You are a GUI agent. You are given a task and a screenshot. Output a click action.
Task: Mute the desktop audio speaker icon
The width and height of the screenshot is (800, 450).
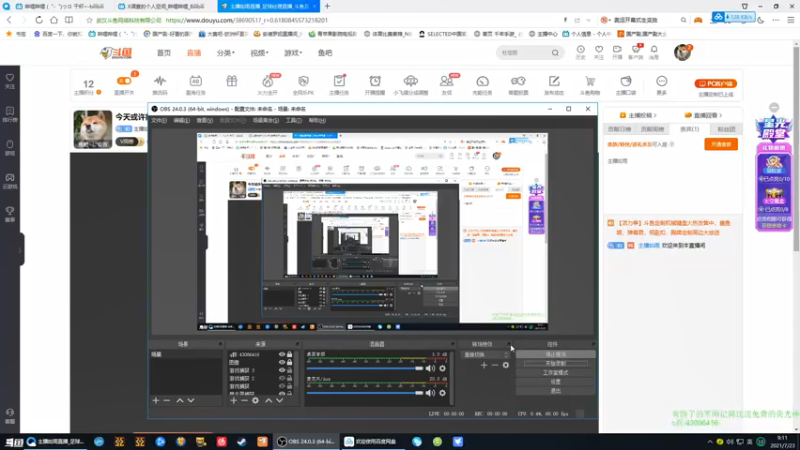coord(430,368)
